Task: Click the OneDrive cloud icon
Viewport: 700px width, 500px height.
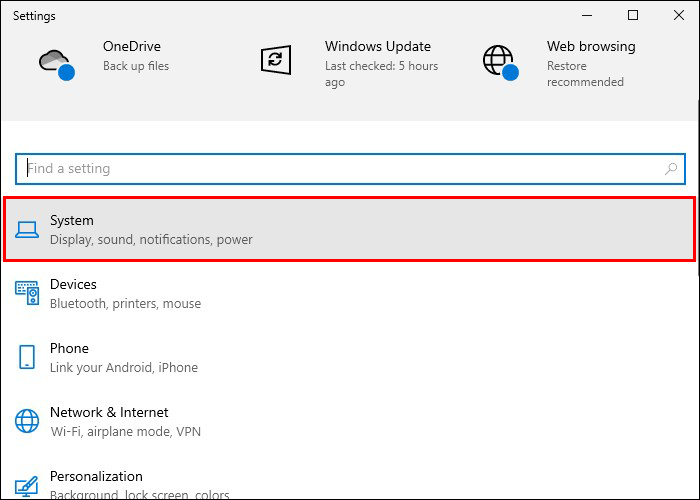Action: click(55, 62)
